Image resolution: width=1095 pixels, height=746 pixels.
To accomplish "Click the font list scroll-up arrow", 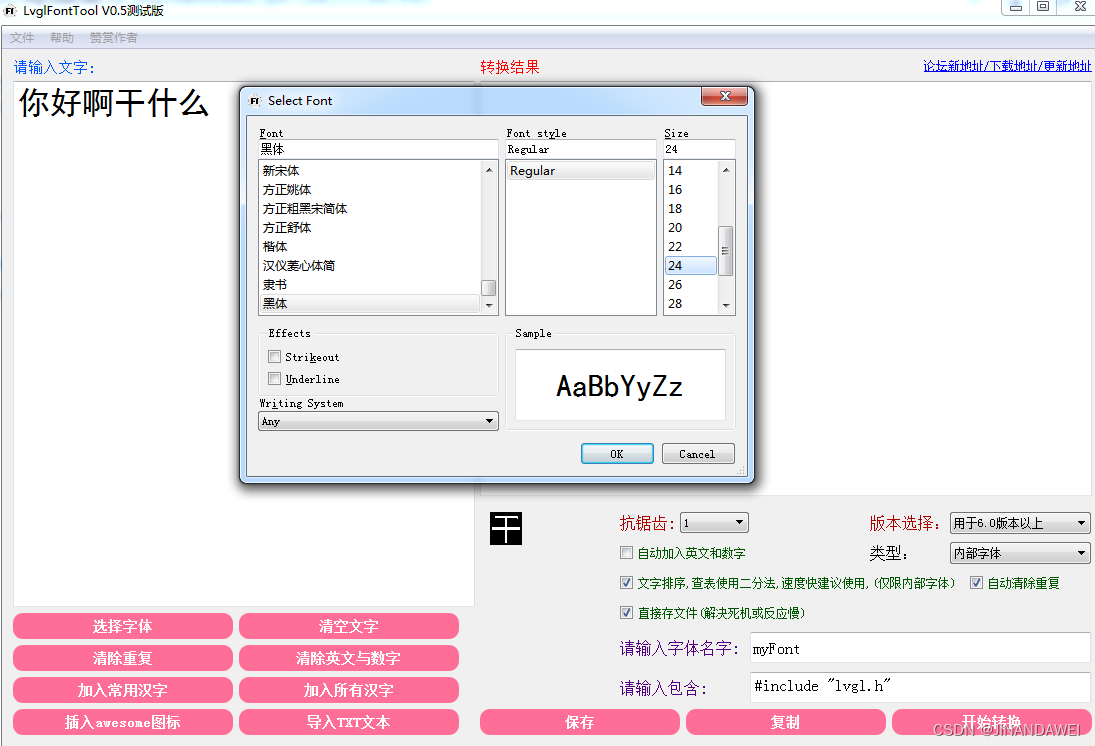I will (489, 170).
